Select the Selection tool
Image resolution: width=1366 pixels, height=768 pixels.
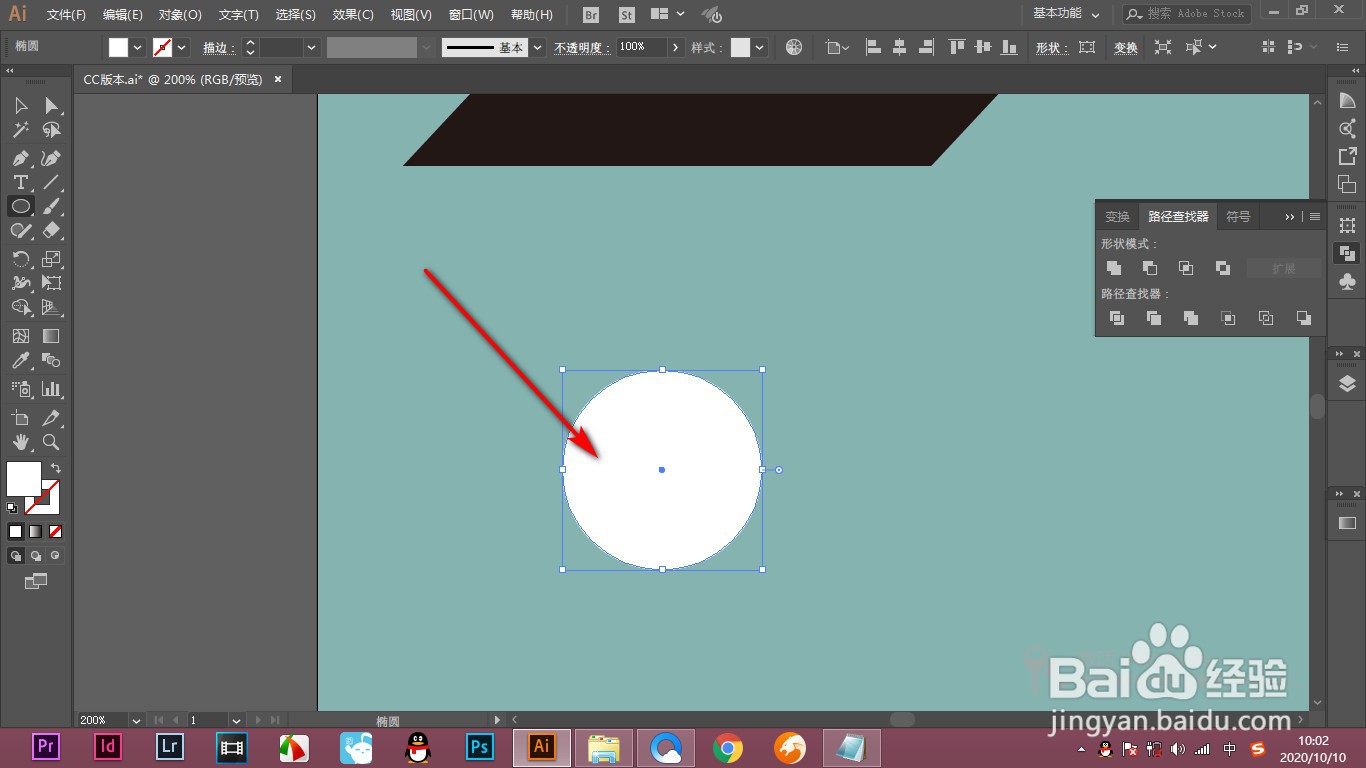tap(20, 106)
